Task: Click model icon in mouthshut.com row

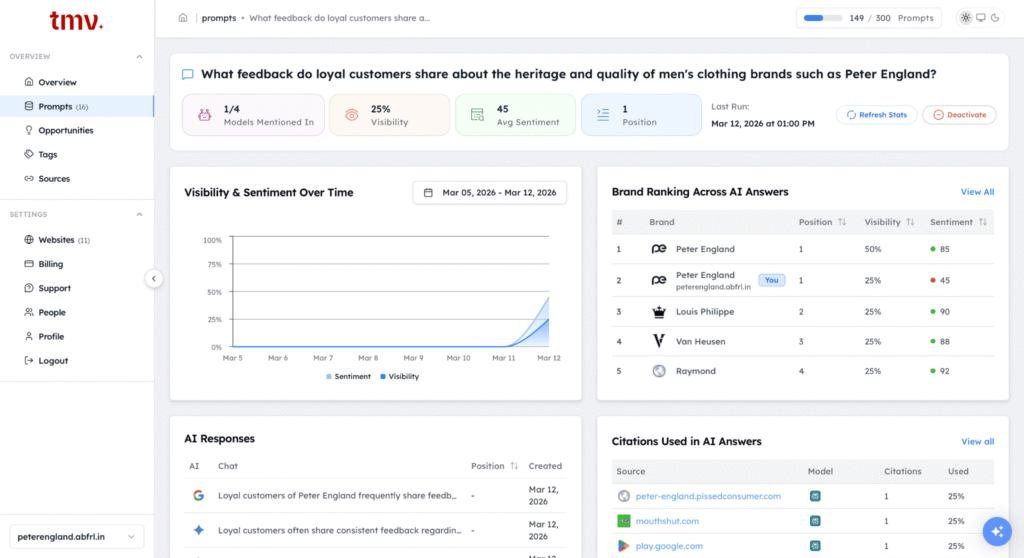Action: pyautogui.click(x=815, y=521)
